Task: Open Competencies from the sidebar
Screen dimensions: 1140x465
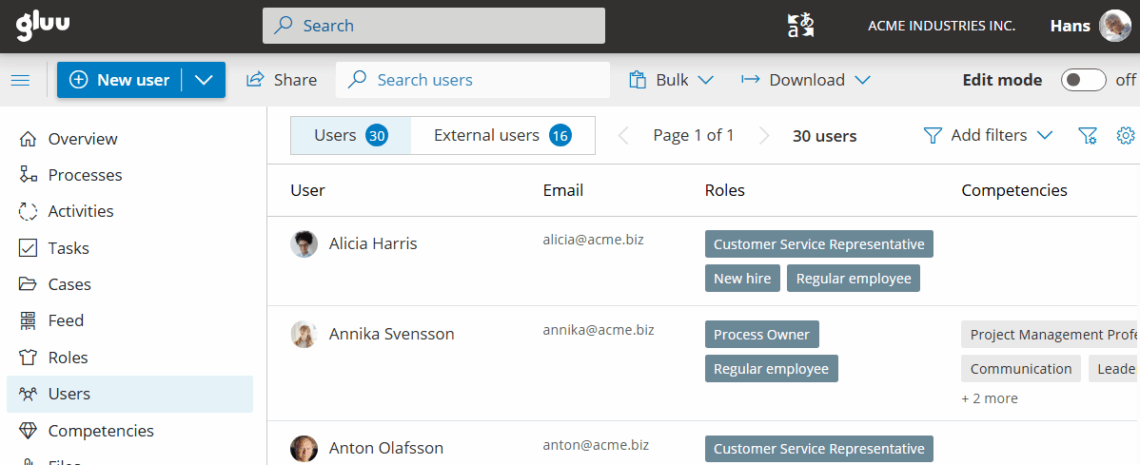Action: [100, 431]
